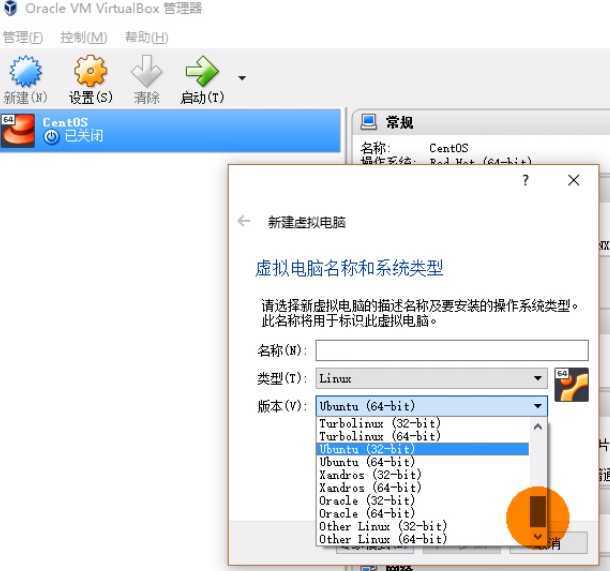The height and width of the screenshot is (571, 610).
Task: Select the CentOS virtual machine entry
Action: tap(170, 131)
